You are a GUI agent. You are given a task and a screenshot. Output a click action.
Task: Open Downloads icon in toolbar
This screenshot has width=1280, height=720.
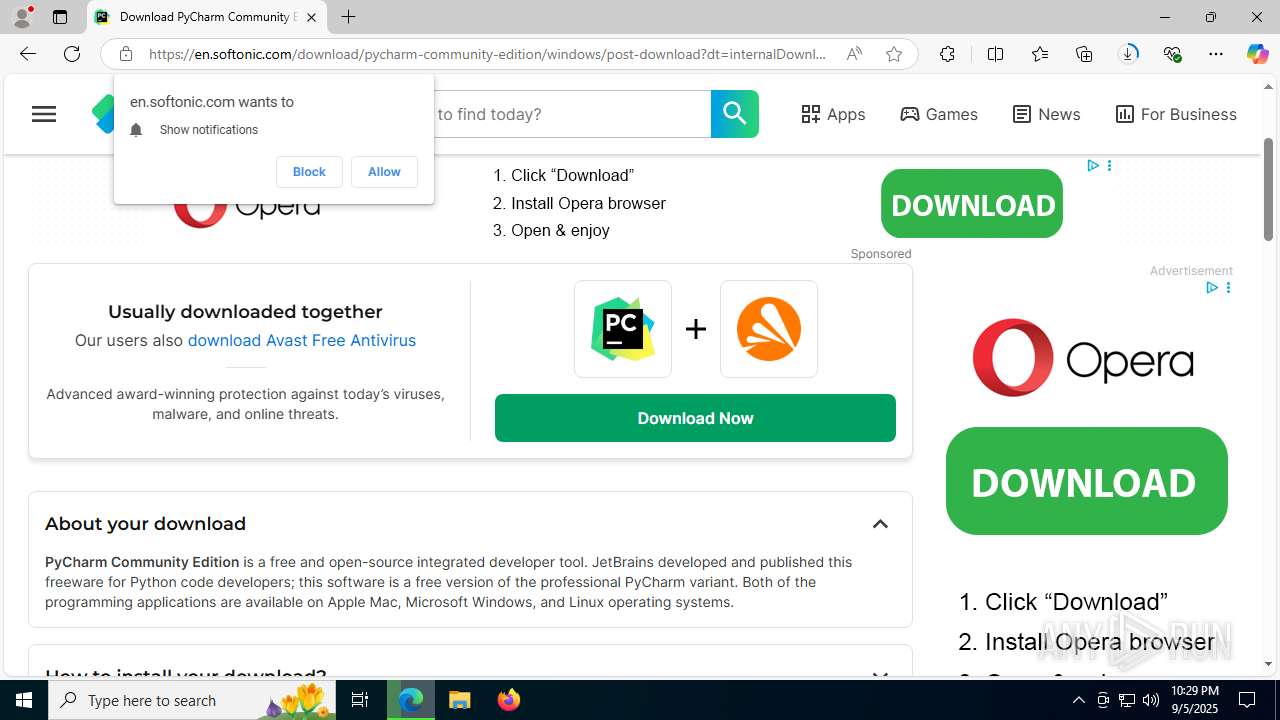click(1128, 54)
